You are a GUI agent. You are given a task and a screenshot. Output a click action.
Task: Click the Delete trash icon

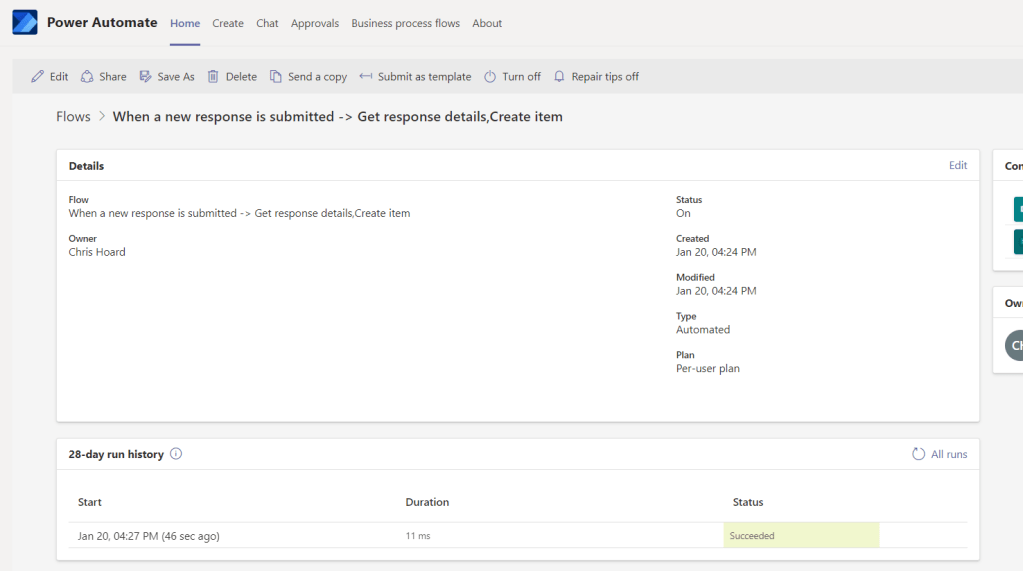coord(213,77)
